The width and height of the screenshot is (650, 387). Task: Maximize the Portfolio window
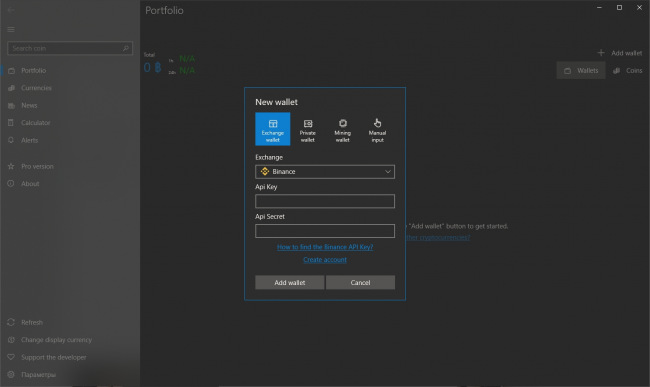pos(619,7)
